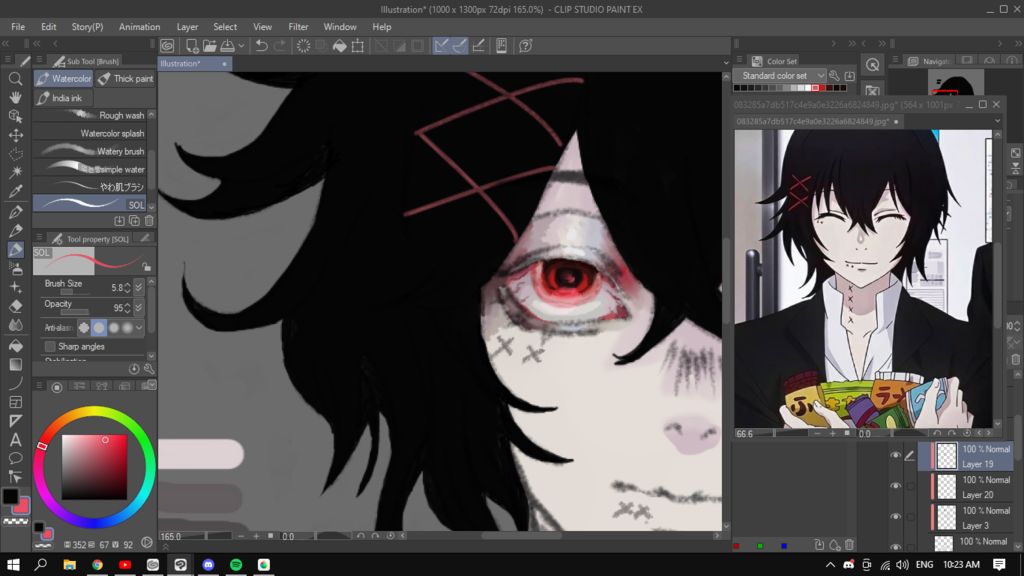This screenshot has height=576, width=1024.
Task: Toggle Snap to ruler
Action: [441, 46]
